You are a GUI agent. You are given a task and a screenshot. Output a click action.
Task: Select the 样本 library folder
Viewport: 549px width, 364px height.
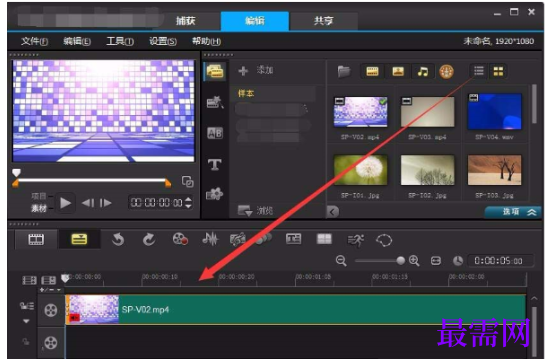click(x=246, y=93)
